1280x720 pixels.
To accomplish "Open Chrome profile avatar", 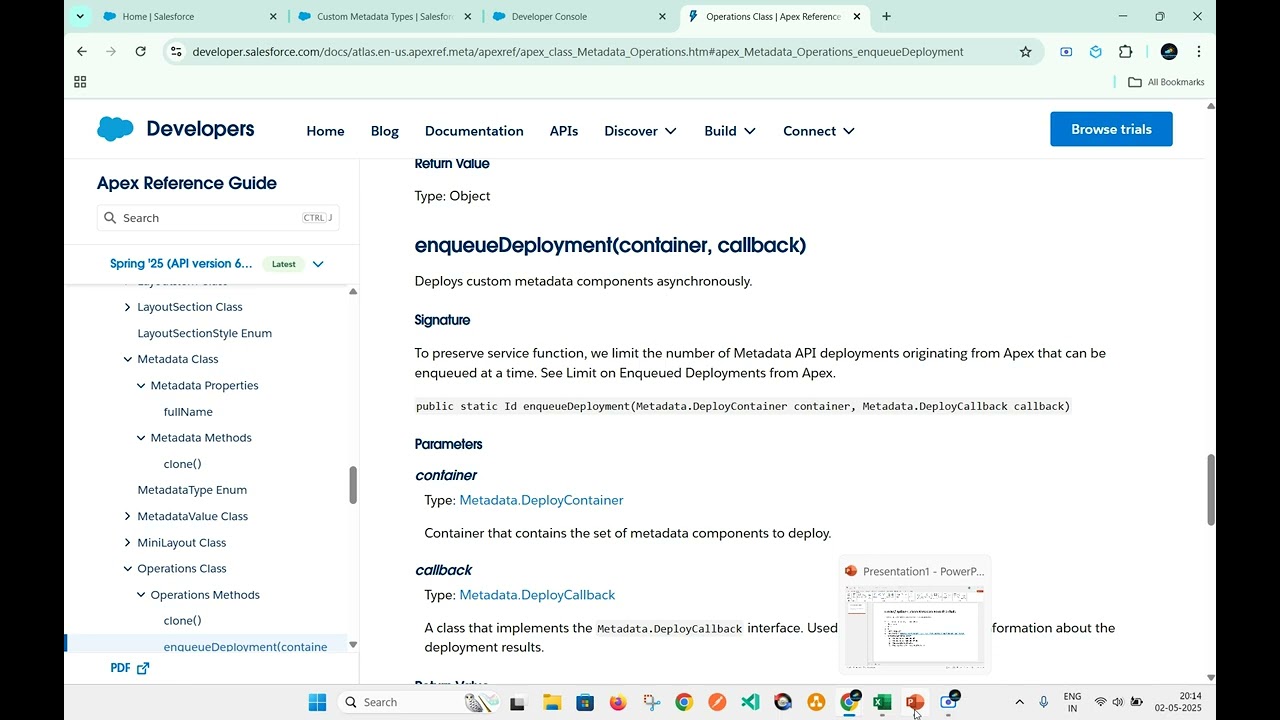I will pyautogui.click(x=1169, y=51).
